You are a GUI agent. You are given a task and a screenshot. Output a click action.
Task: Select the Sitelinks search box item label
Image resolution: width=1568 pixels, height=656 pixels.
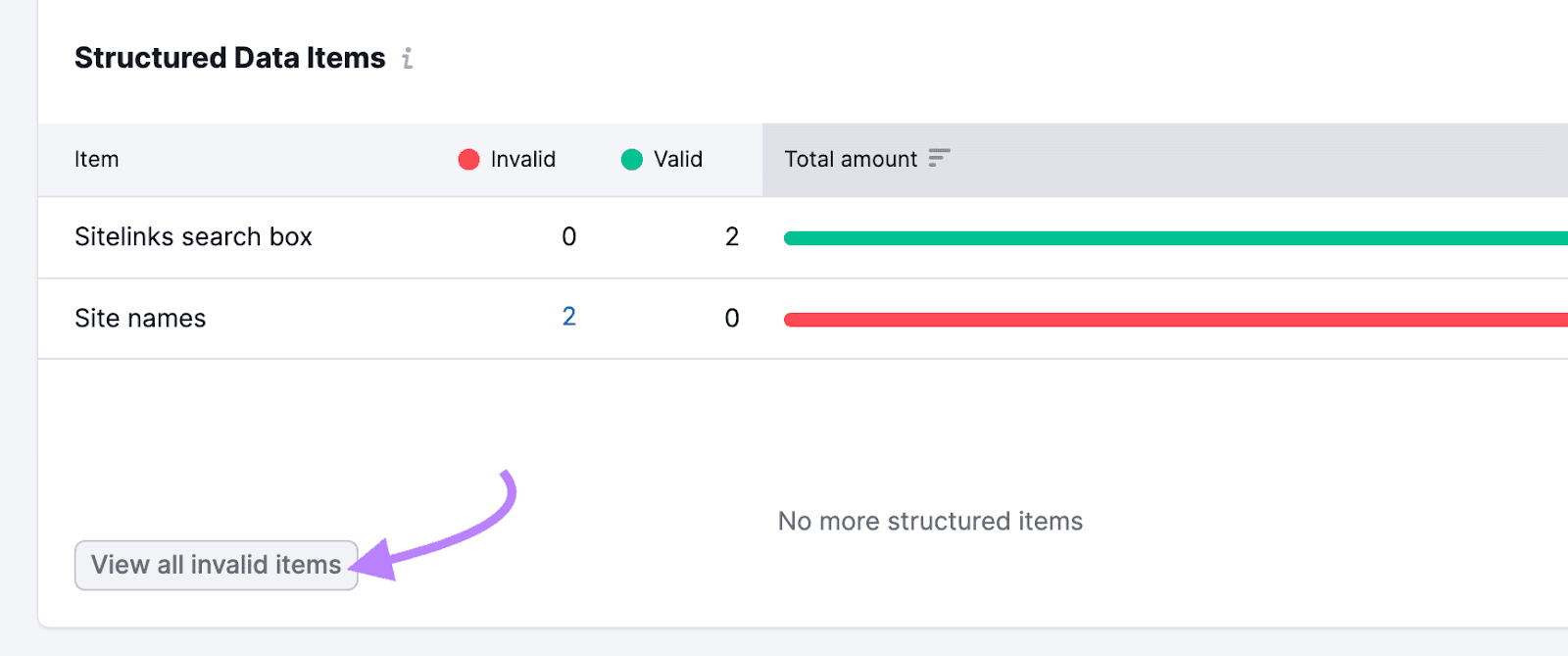(193, 236)
